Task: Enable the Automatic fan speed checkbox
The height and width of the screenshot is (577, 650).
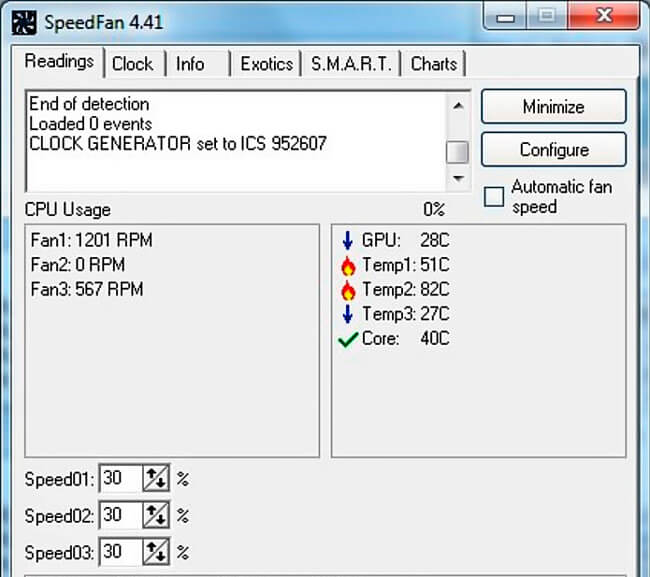Action: (x=494, y=196)
